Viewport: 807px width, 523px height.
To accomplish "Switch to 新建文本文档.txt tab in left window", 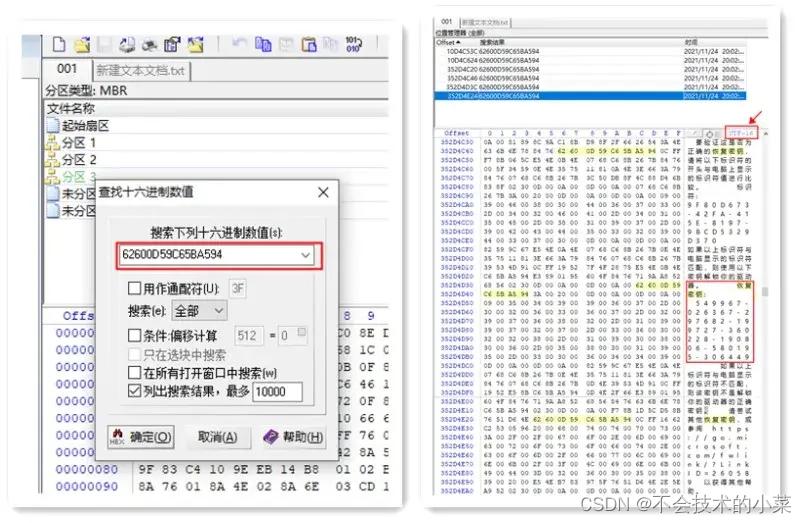I will tap(141, 71).
